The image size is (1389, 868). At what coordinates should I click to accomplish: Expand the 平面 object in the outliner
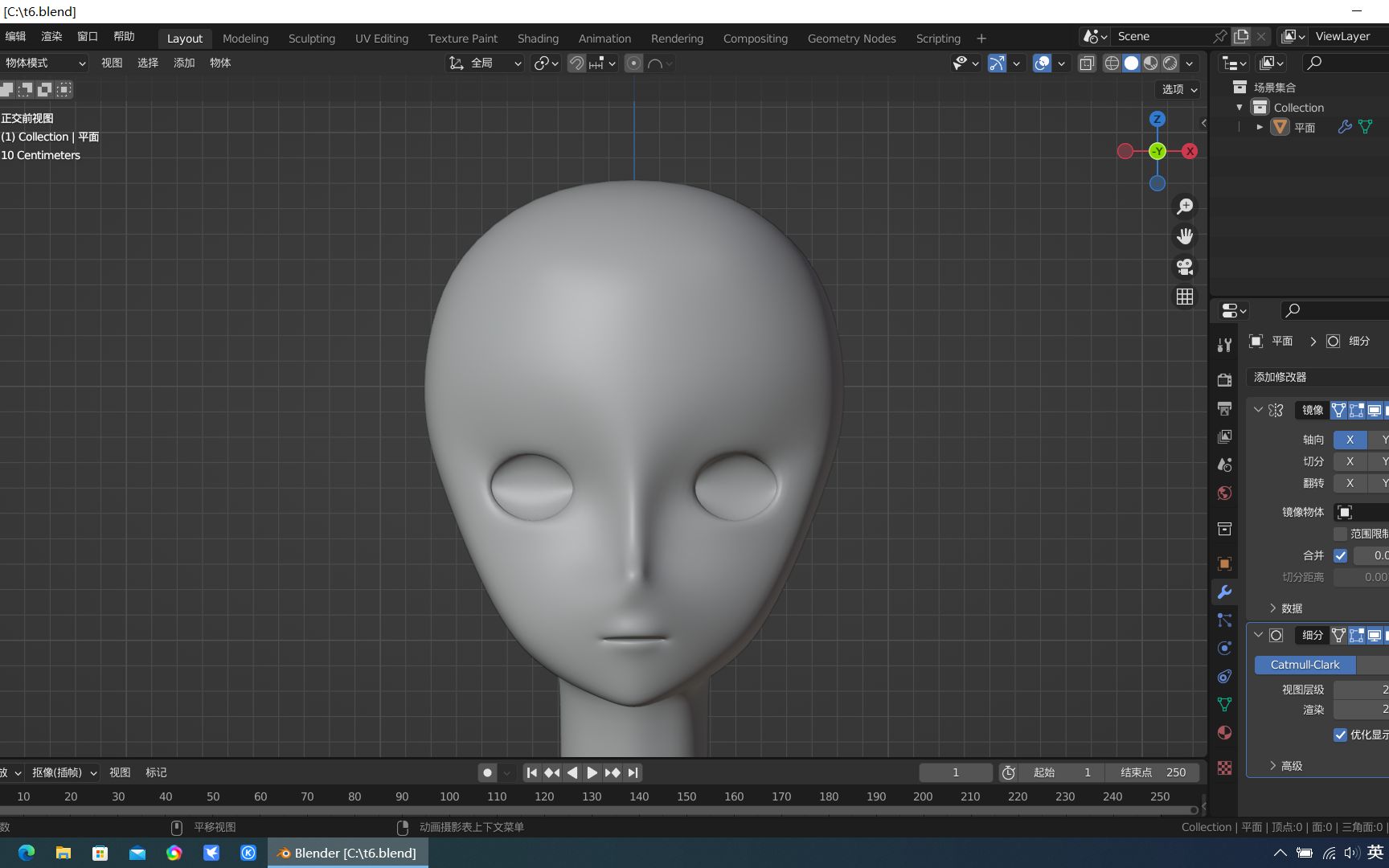point(1260,127)
